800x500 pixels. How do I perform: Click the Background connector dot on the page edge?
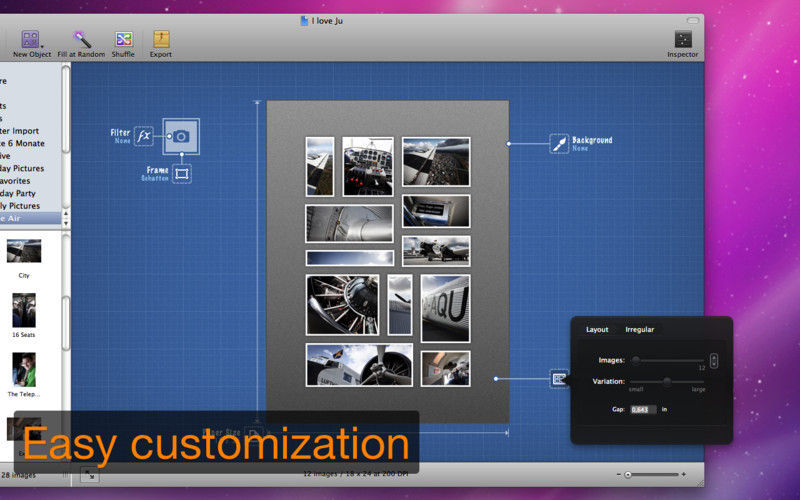pos(509,144)
